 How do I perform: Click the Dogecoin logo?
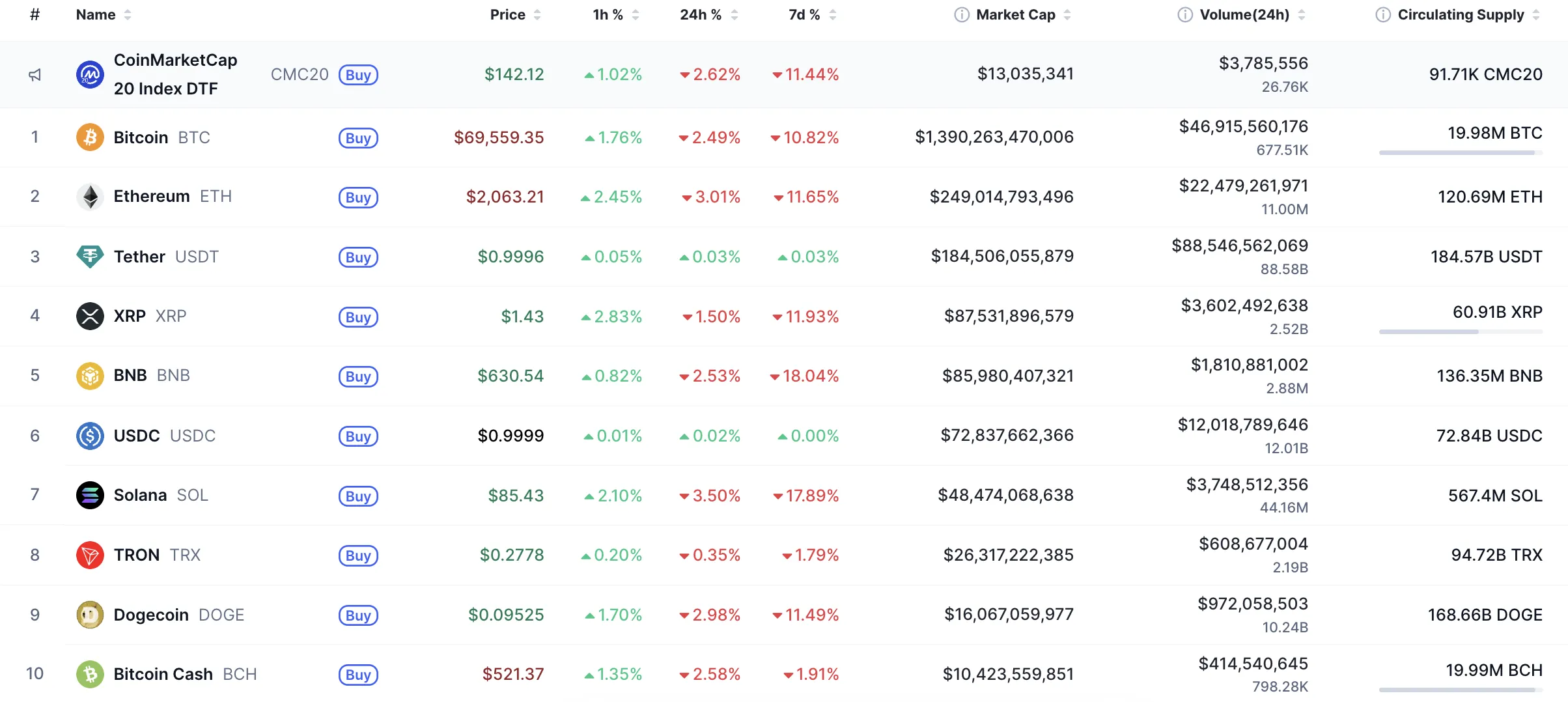coord(91,614)
